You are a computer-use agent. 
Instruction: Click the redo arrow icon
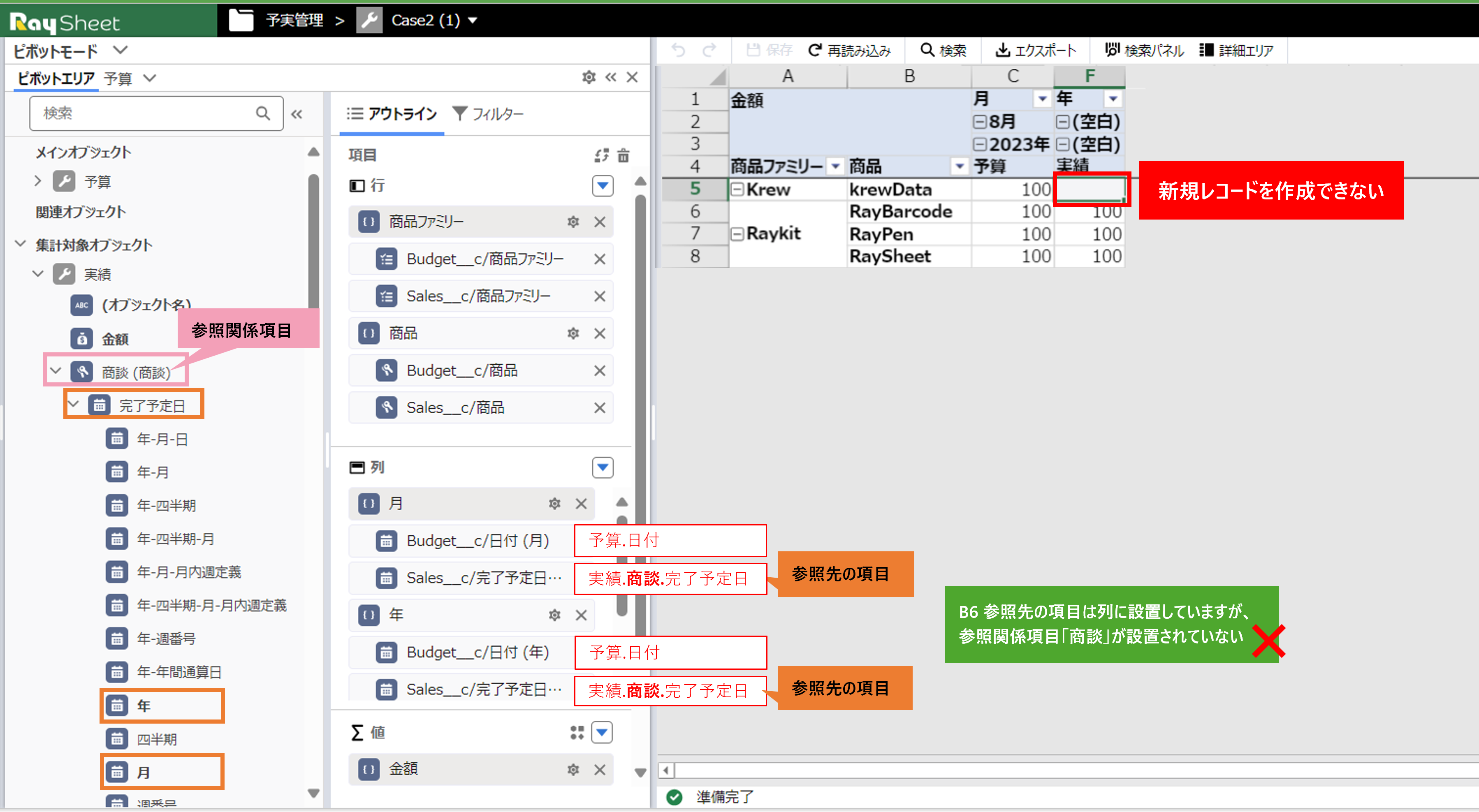pos(709,51)
